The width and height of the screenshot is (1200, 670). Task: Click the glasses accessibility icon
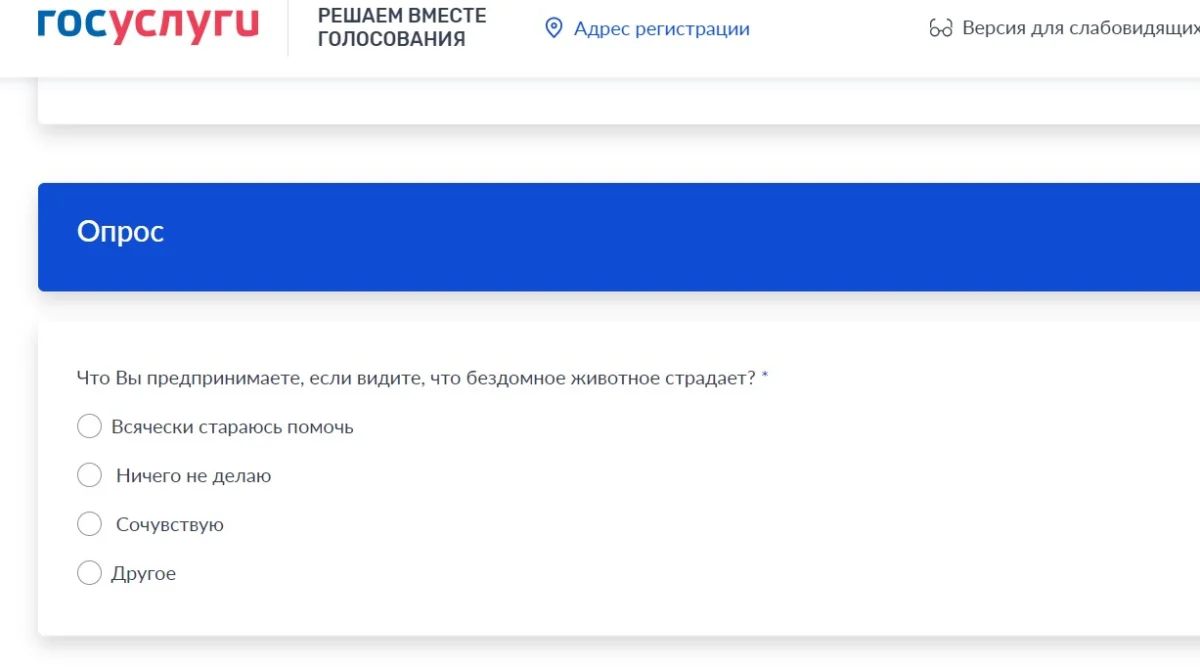pos(940,28)
